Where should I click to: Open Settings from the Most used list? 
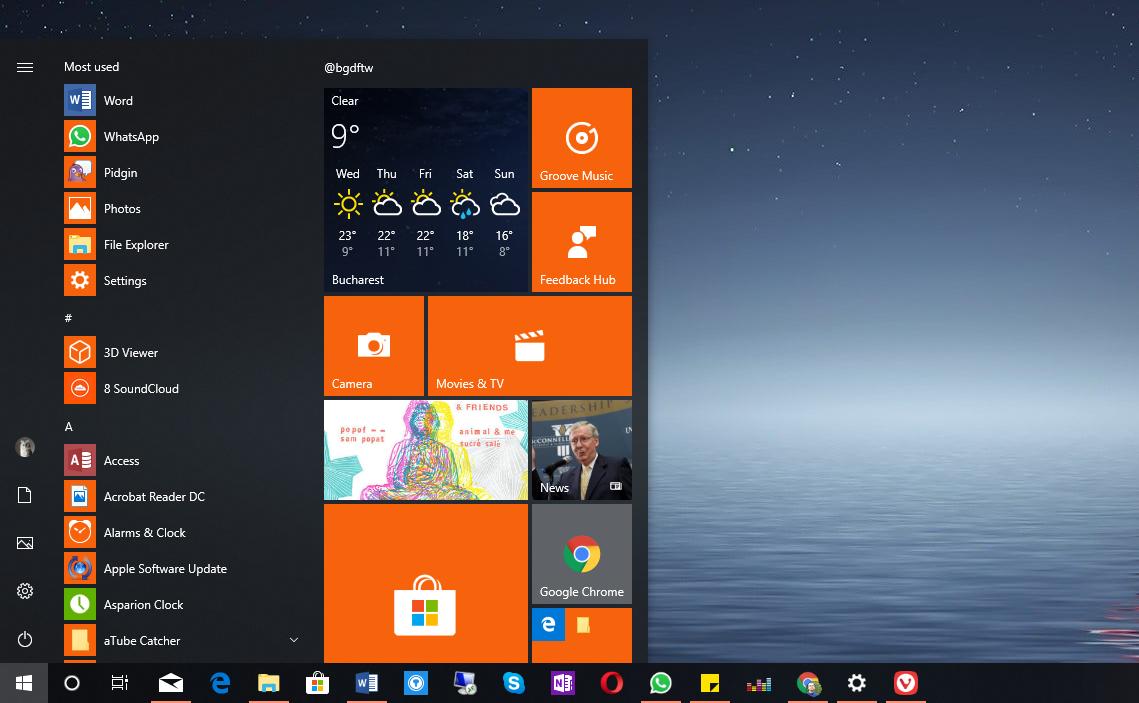182,280
